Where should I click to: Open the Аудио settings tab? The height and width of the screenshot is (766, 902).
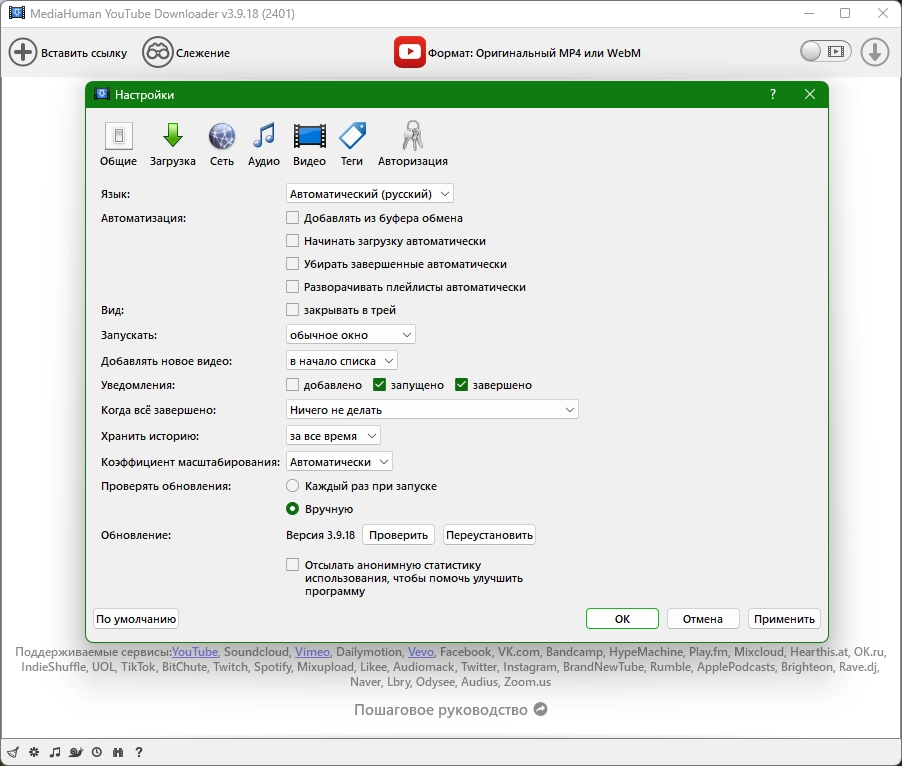pos(263,144)
